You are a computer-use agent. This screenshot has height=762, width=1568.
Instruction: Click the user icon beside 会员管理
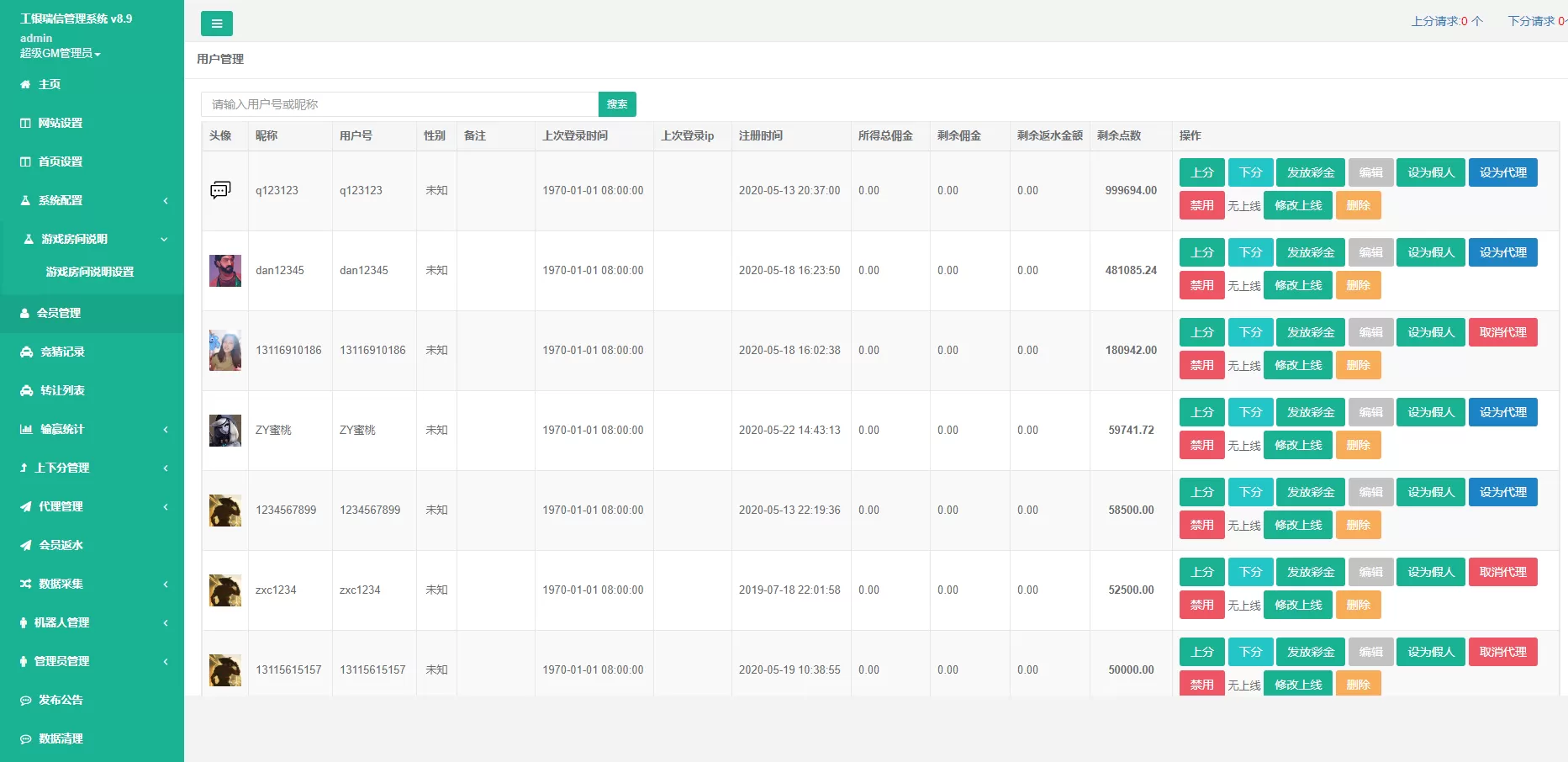point(25,313)
